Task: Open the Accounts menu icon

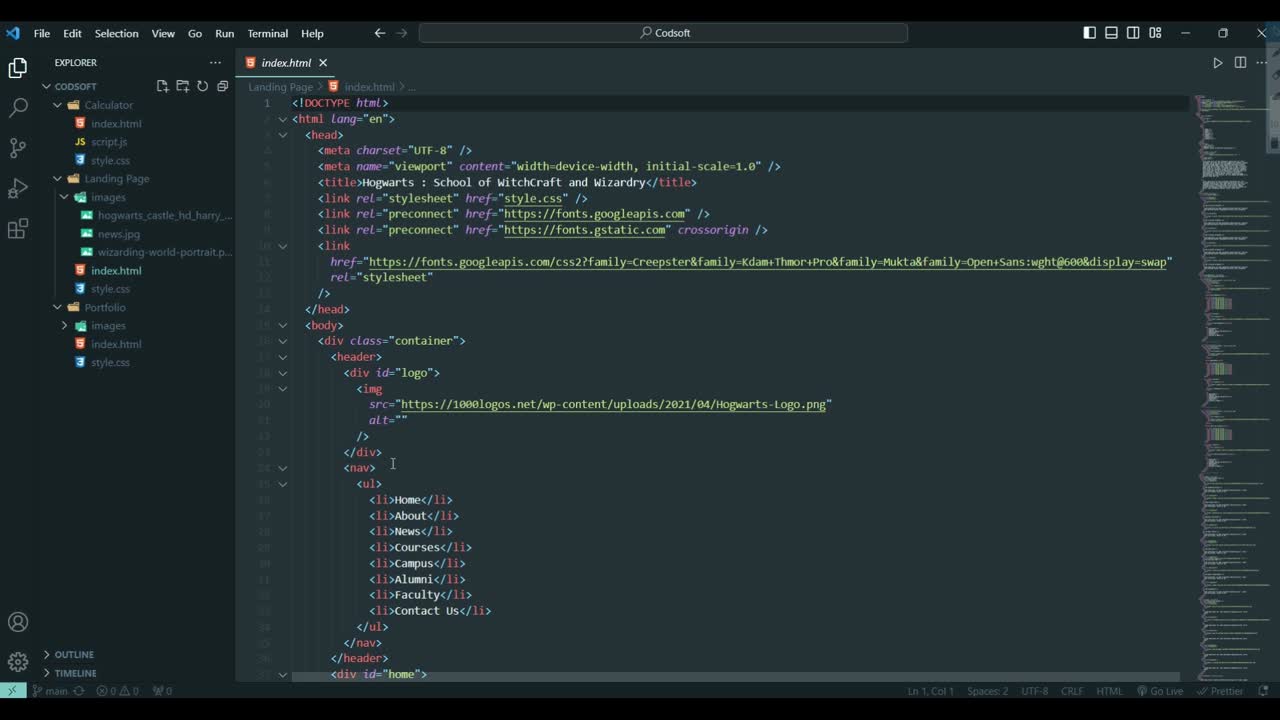Action: pos(18,622)
